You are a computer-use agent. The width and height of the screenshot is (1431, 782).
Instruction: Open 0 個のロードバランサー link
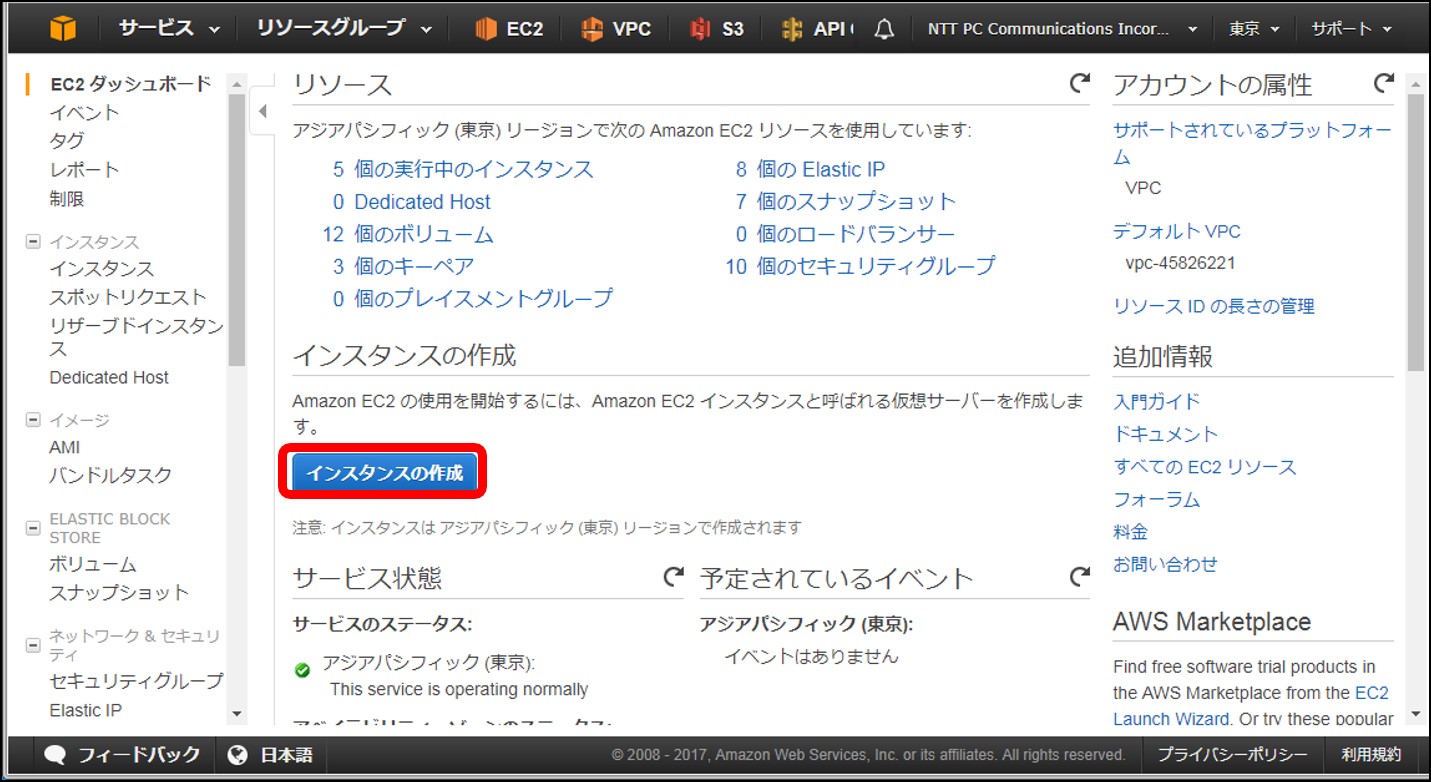coord(845,235)
